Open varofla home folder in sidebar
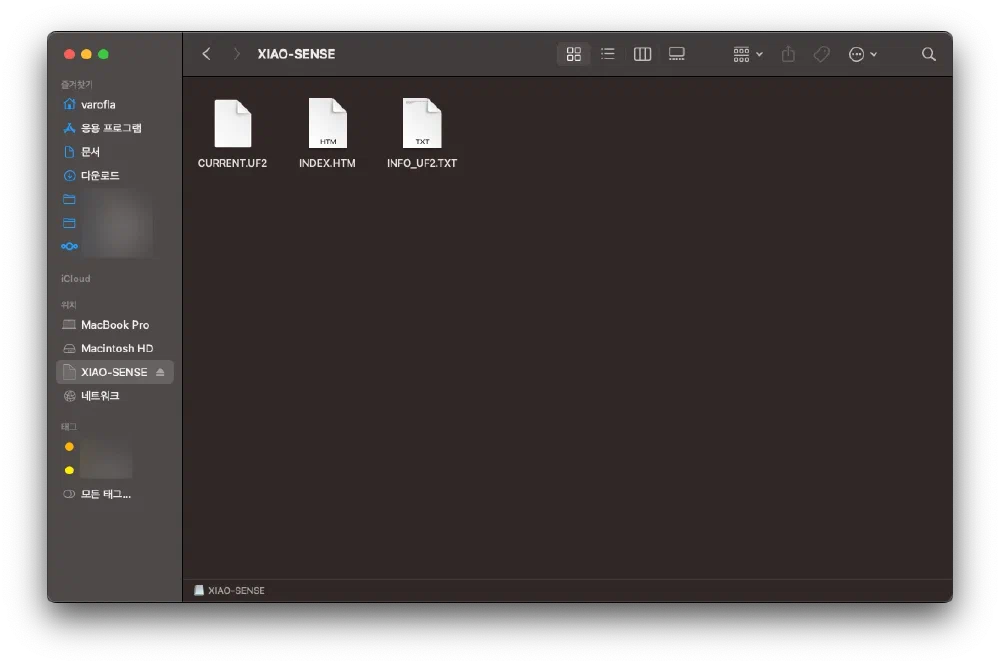Image resolution: width=1000 pixels, height=665 pixels. (x=98, y=104)
